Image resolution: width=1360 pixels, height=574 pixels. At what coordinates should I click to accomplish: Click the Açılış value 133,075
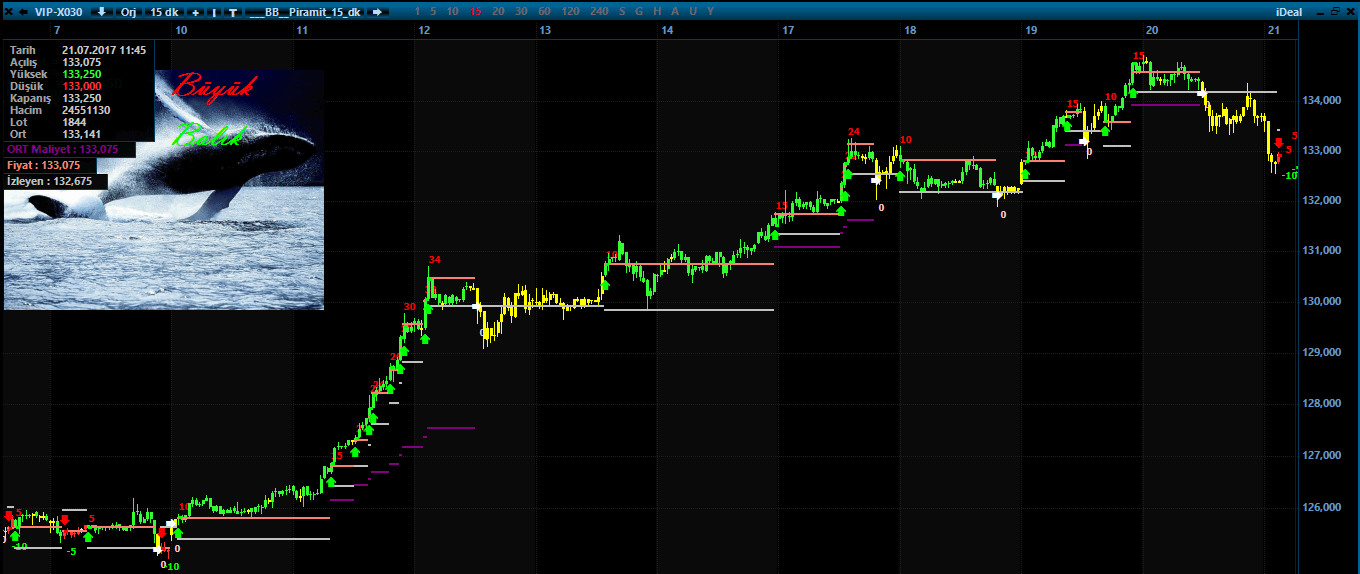point(82,61)
